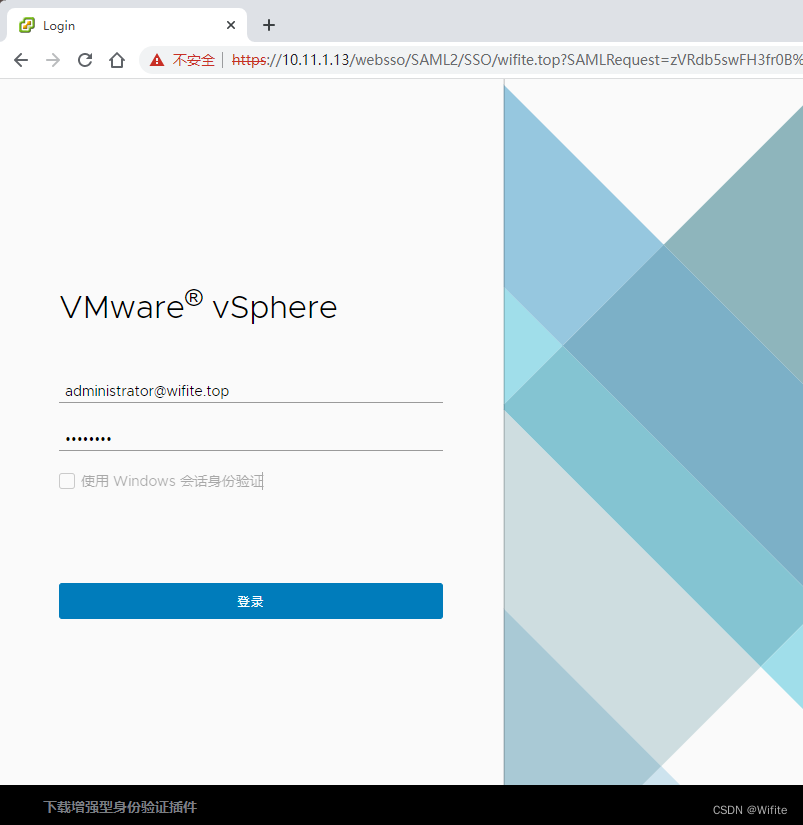The width and height of the screenshot is (803, 825).
Task: Click the username field with administrator@wifite.top
Action: coord(251,391)
